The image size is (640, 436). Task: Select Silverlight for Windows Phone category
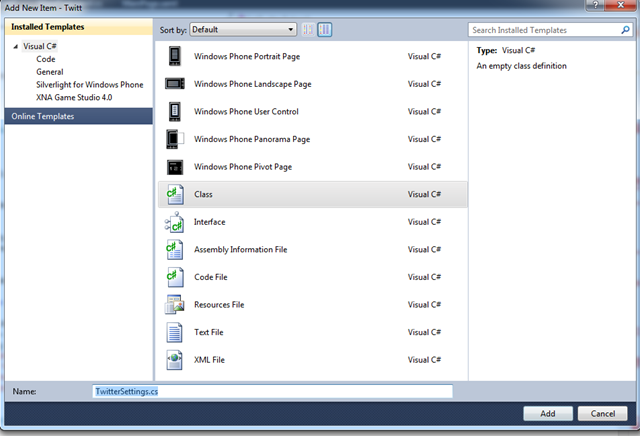pyautogui.click(x=90, y=85)
